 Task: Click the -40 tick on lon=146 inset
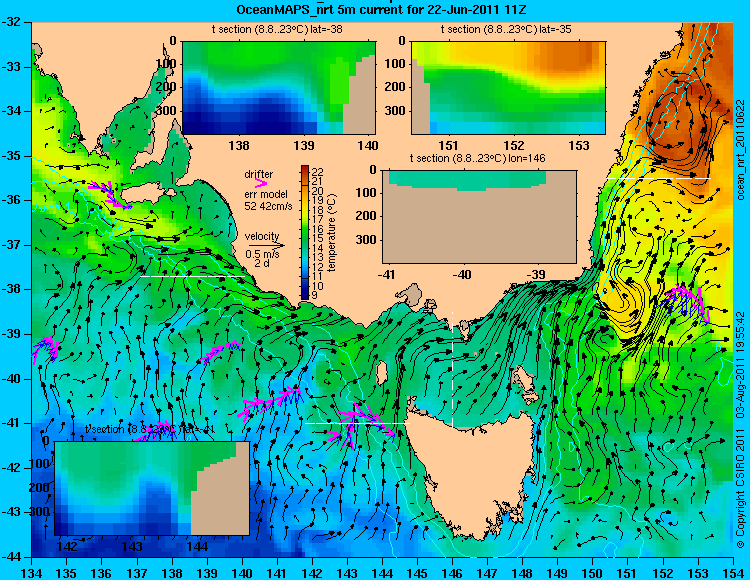click(462, 274)
